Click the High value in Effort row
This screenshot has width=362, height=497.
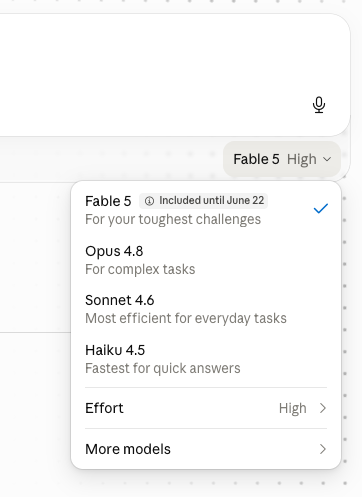[x=293, y=408]
